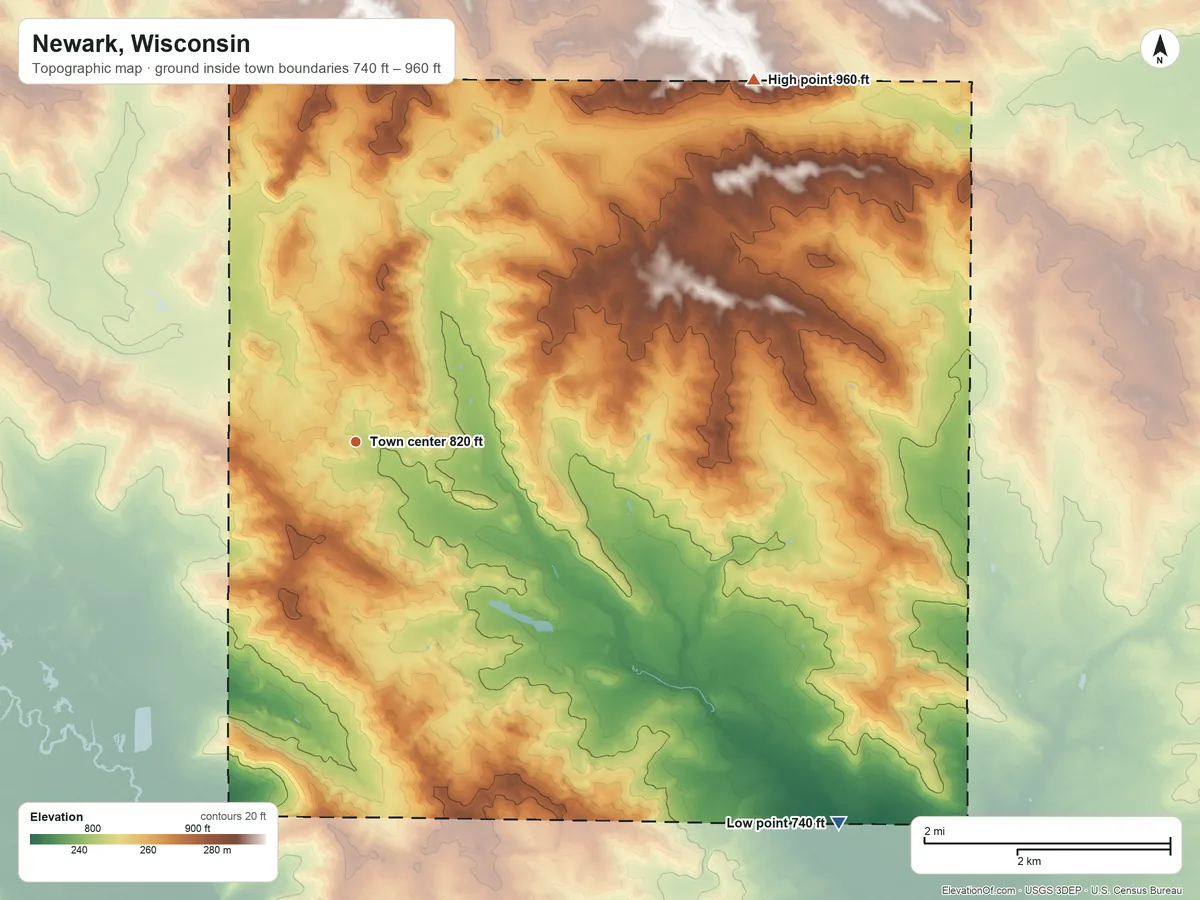Click the blue low point triangle marker
This screenshot has height=900, width=1200.
839,823
